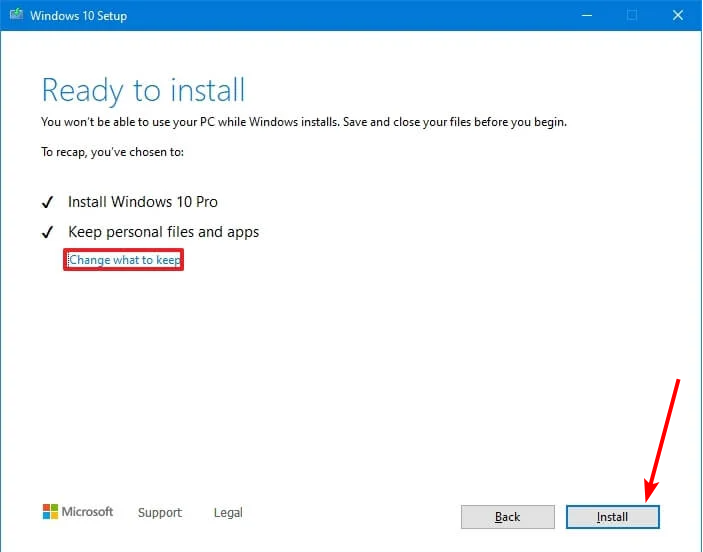Click the 'To recap, you've chosen to:' line
This screenshot has width=703, height=552.
(113, 152)
